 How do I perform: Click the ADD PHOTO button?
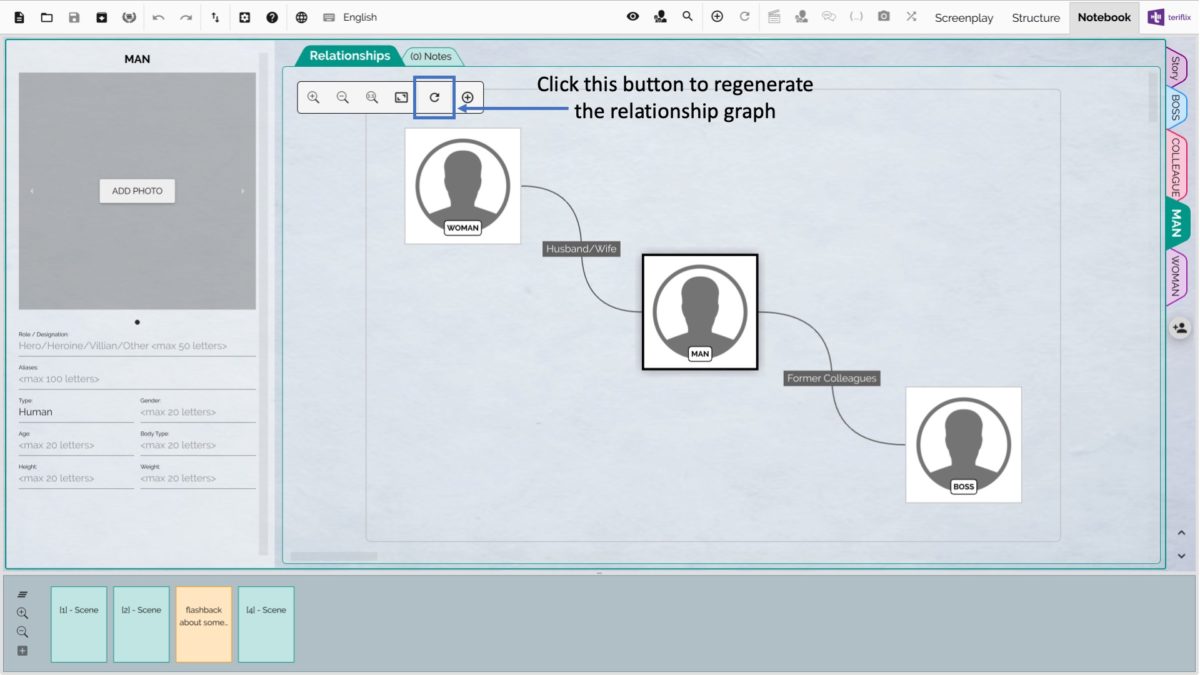click(136, 190)
